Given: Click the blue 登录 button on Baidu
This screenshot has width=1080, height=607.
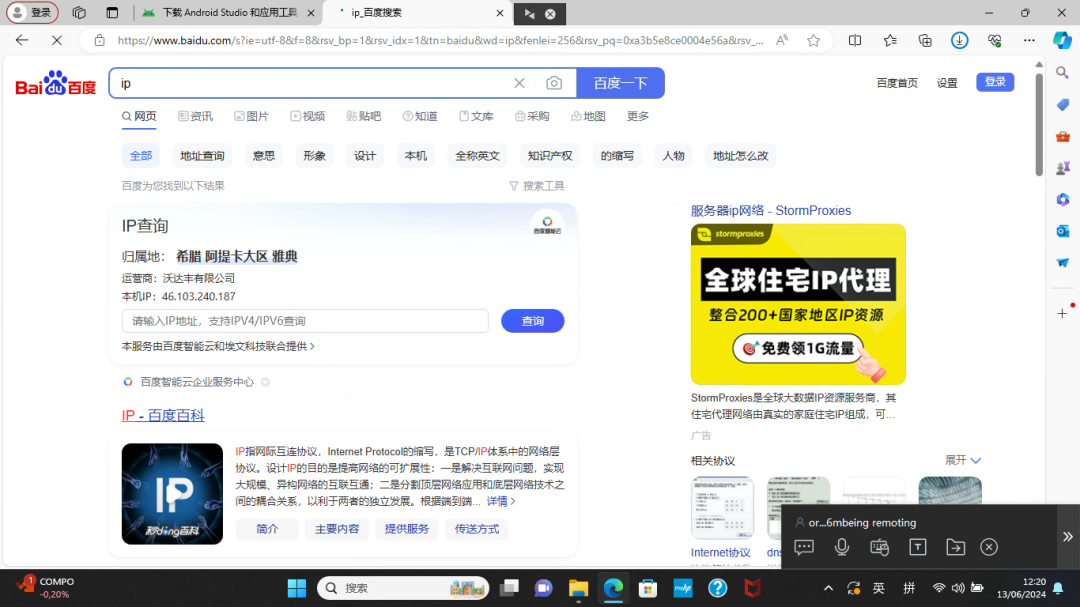Looking at the screenshot, I should tap(995, 82).
